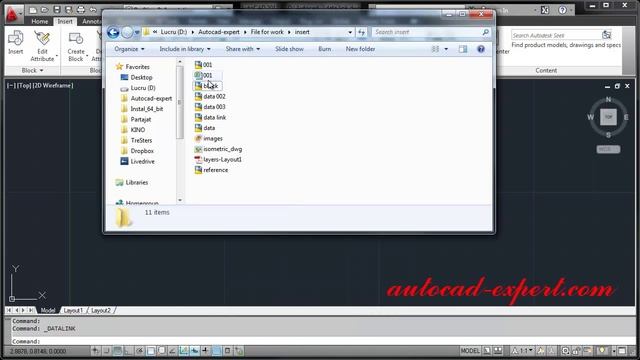
Task: Open the address bar history dropdown
Action: pos(350,32)
